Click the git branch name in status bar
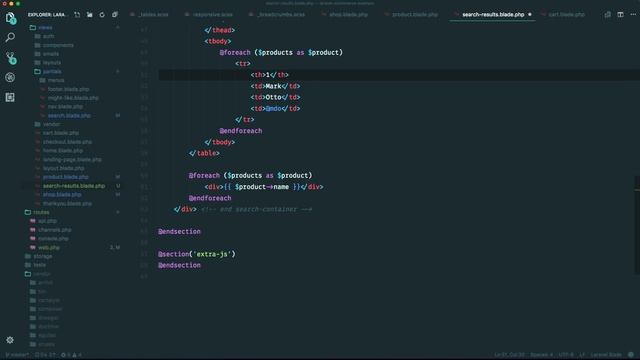This screenshot has width=640, height=360. [x=17, y=355]
